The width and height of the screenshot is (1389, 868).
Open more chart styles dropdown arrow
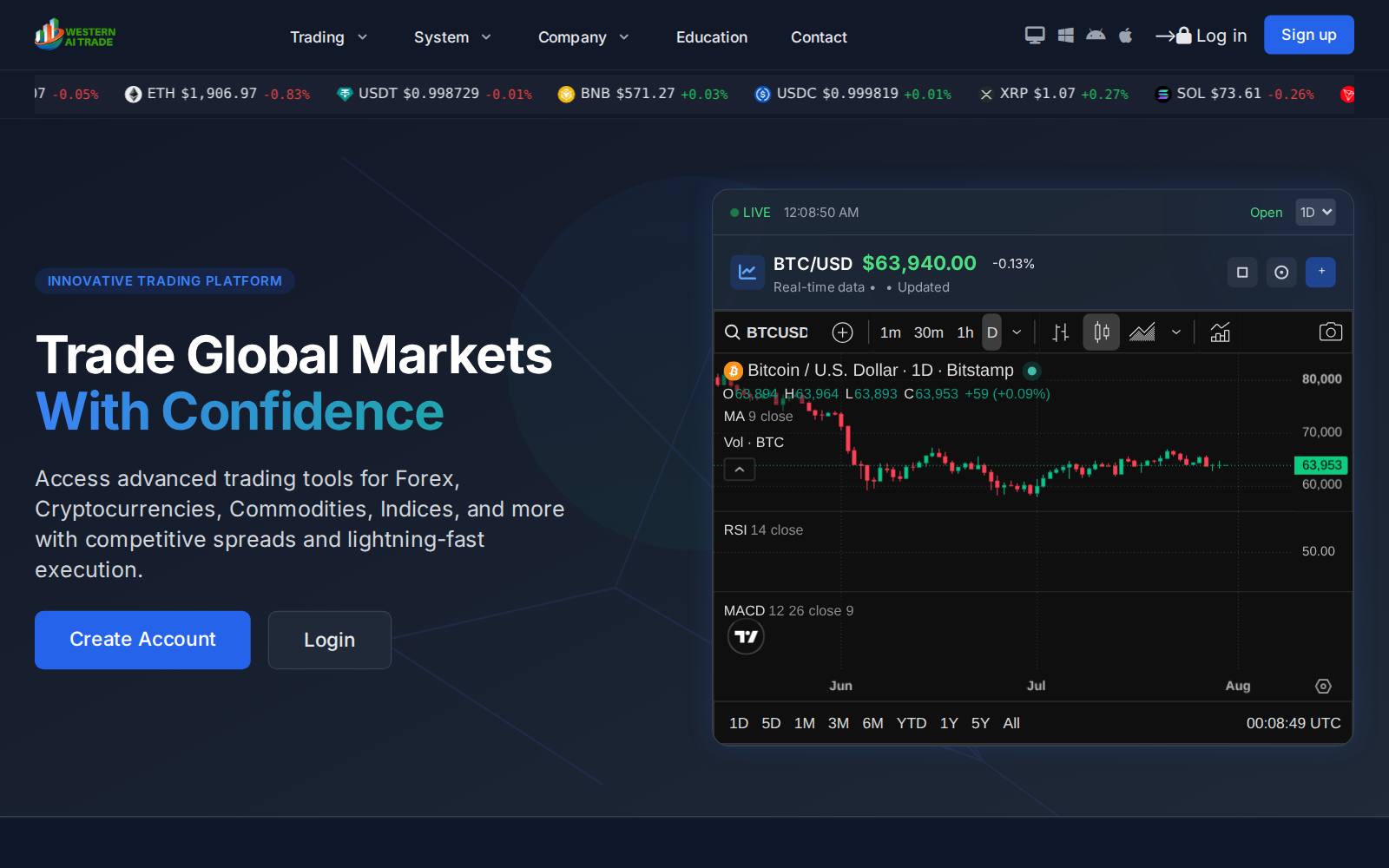point(1176,332)
